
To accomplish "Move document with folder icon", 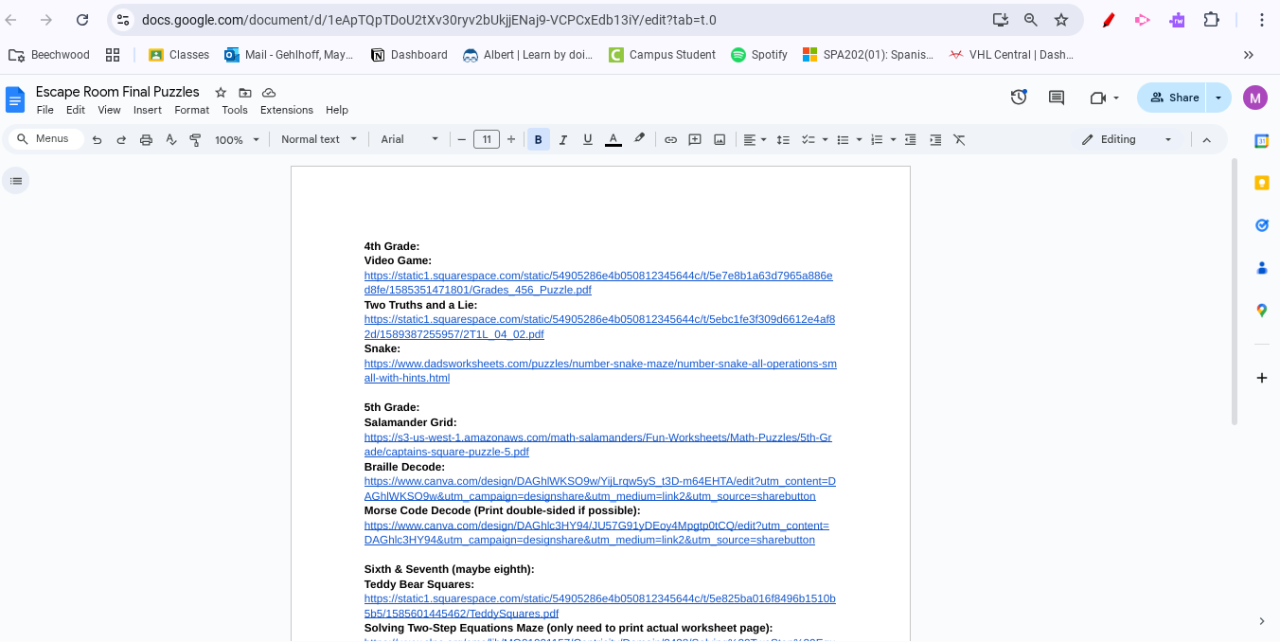I will tap(244, 92).
